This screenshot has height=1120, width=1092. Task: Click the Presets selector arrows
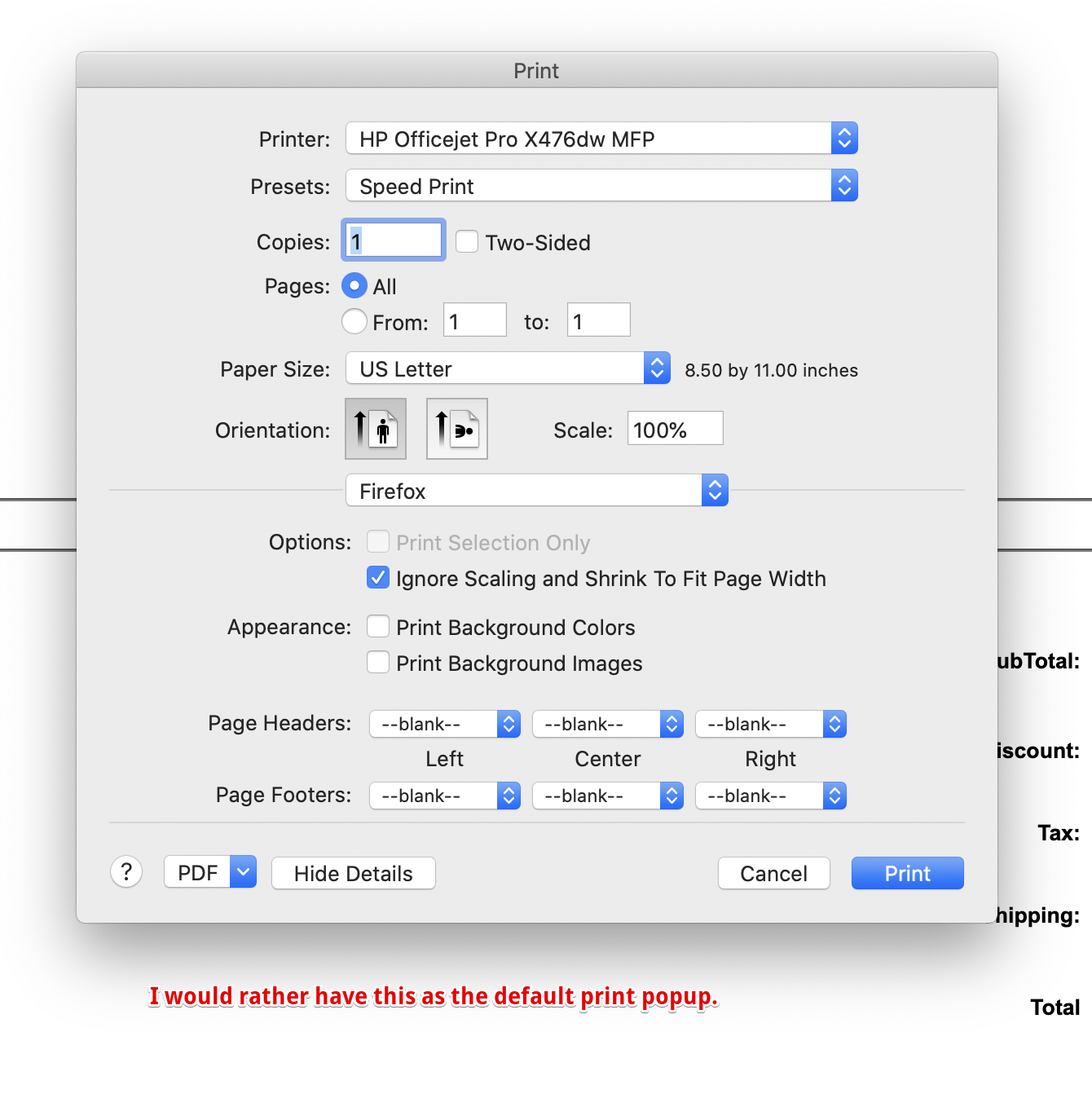pos(844,185)
